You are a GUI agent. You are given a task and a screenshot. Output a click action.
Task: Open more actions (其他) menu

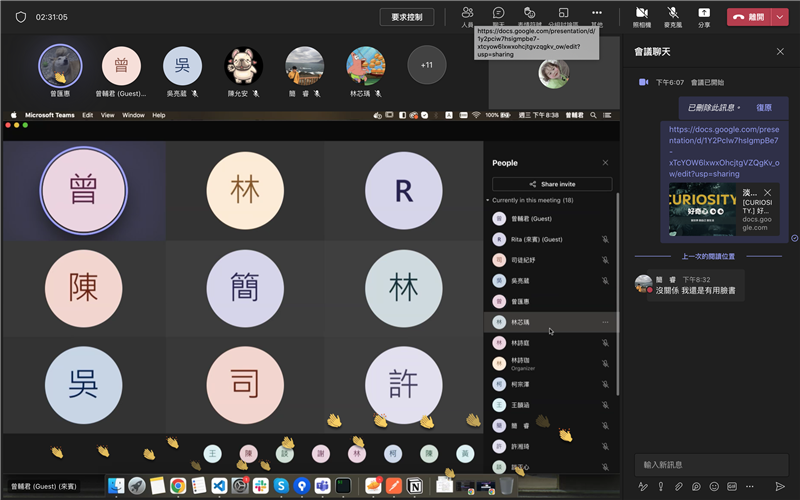click(597, 15)
